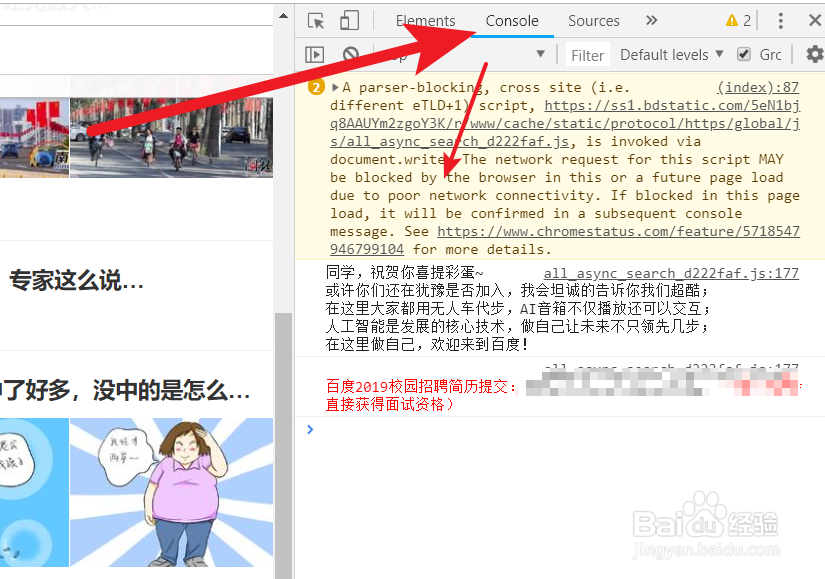825x579 pixels.
Task: Open the red flags street photo
Action: [x=34, y=138]
